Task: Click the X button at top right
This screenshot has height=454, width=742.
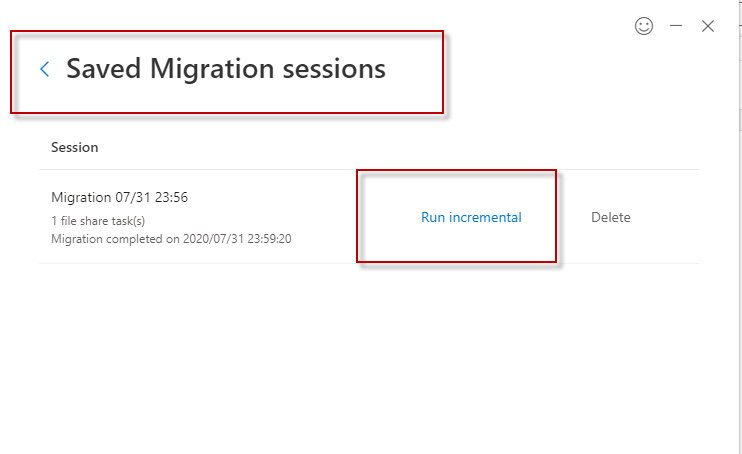Action: pos(708,27)
